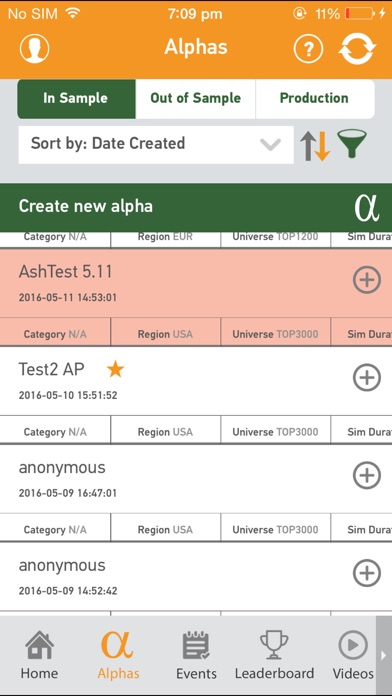Select the Test2 AP alpha title
The image size is (392, 696).
[x=51, y=369]
